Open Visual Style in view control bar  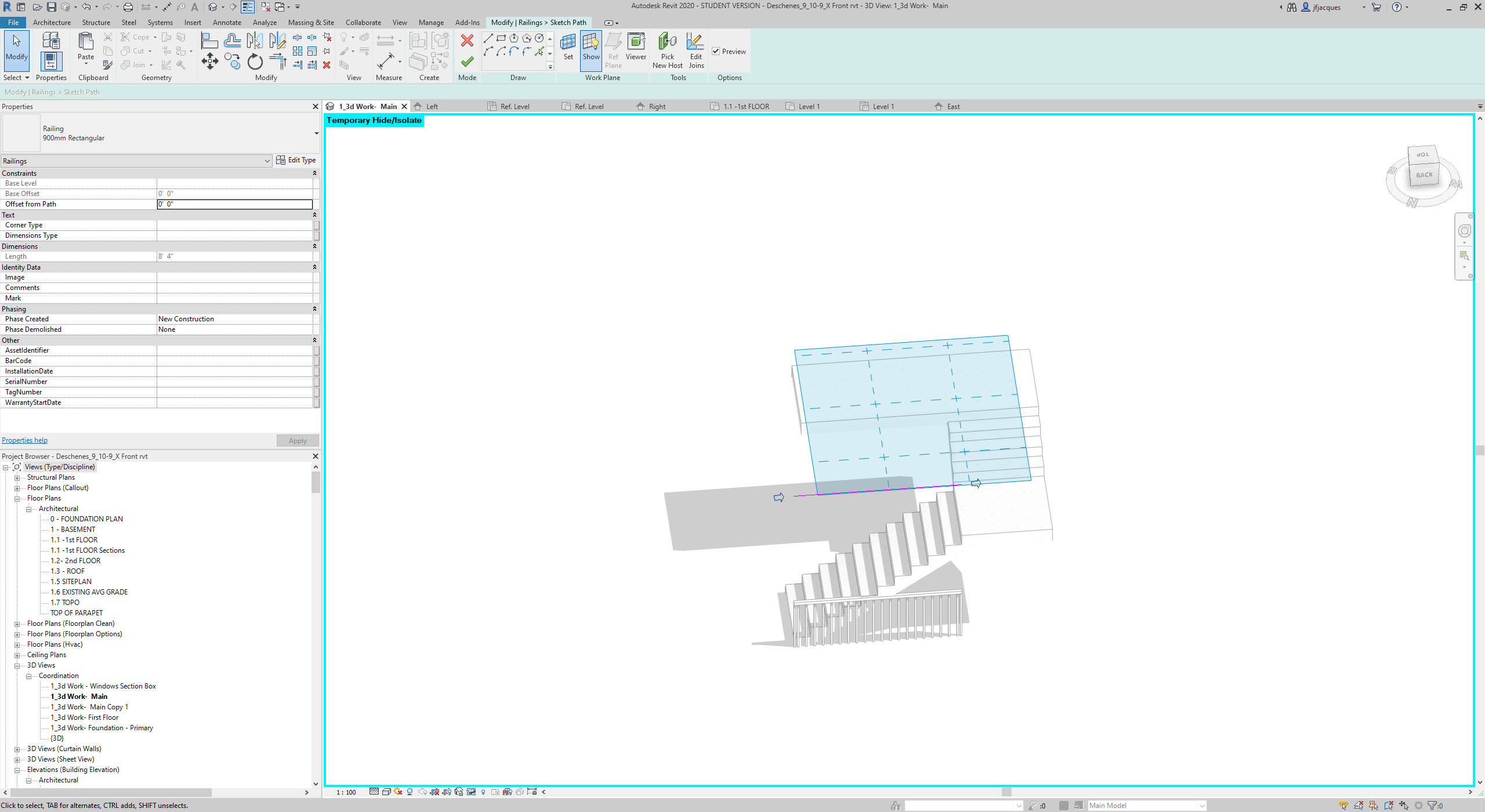(386, 792)
